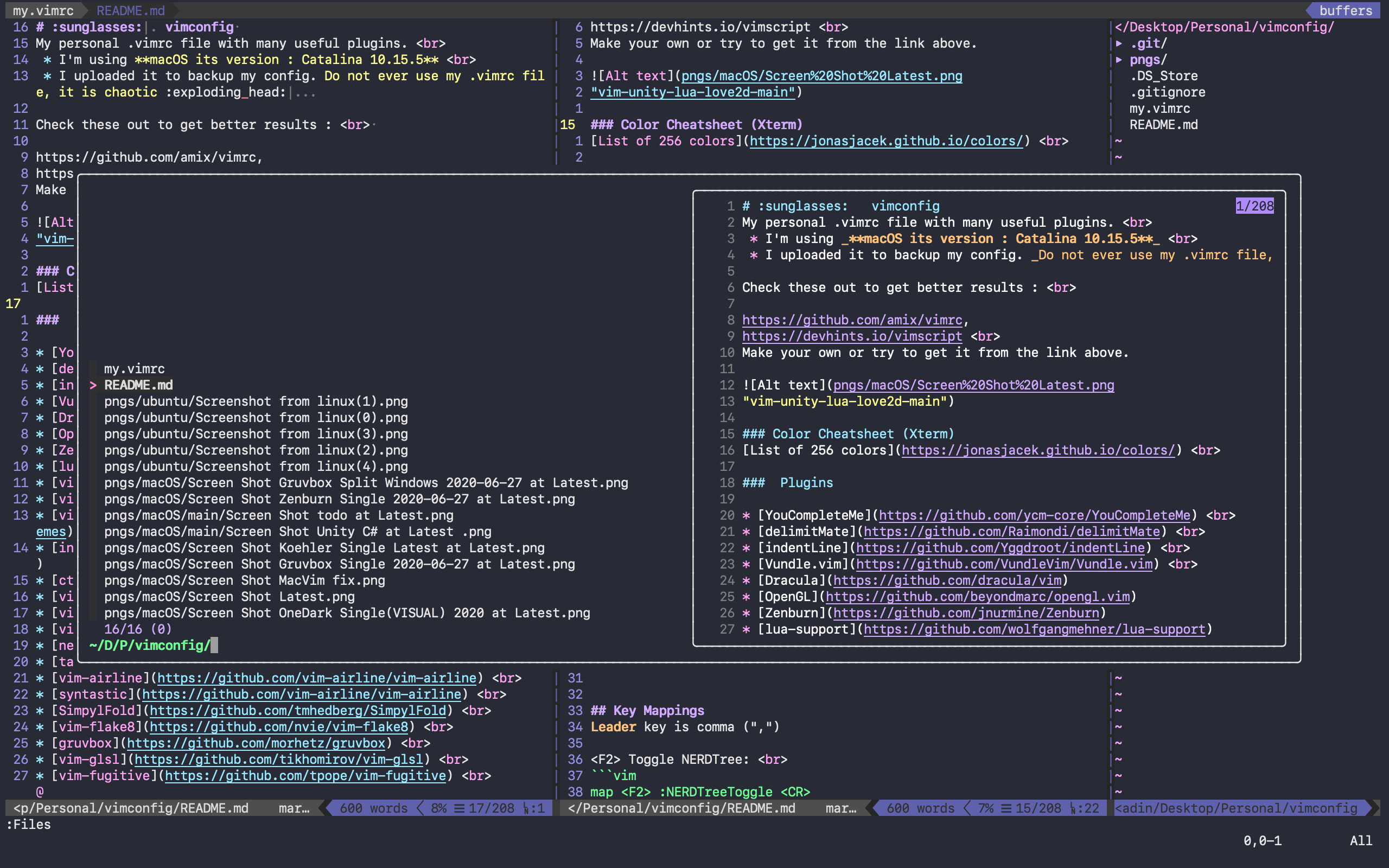1389x868 pixels.
Task: Click the fzf prompt input after ~/D/P/vimconfig/
Action: 214,645
